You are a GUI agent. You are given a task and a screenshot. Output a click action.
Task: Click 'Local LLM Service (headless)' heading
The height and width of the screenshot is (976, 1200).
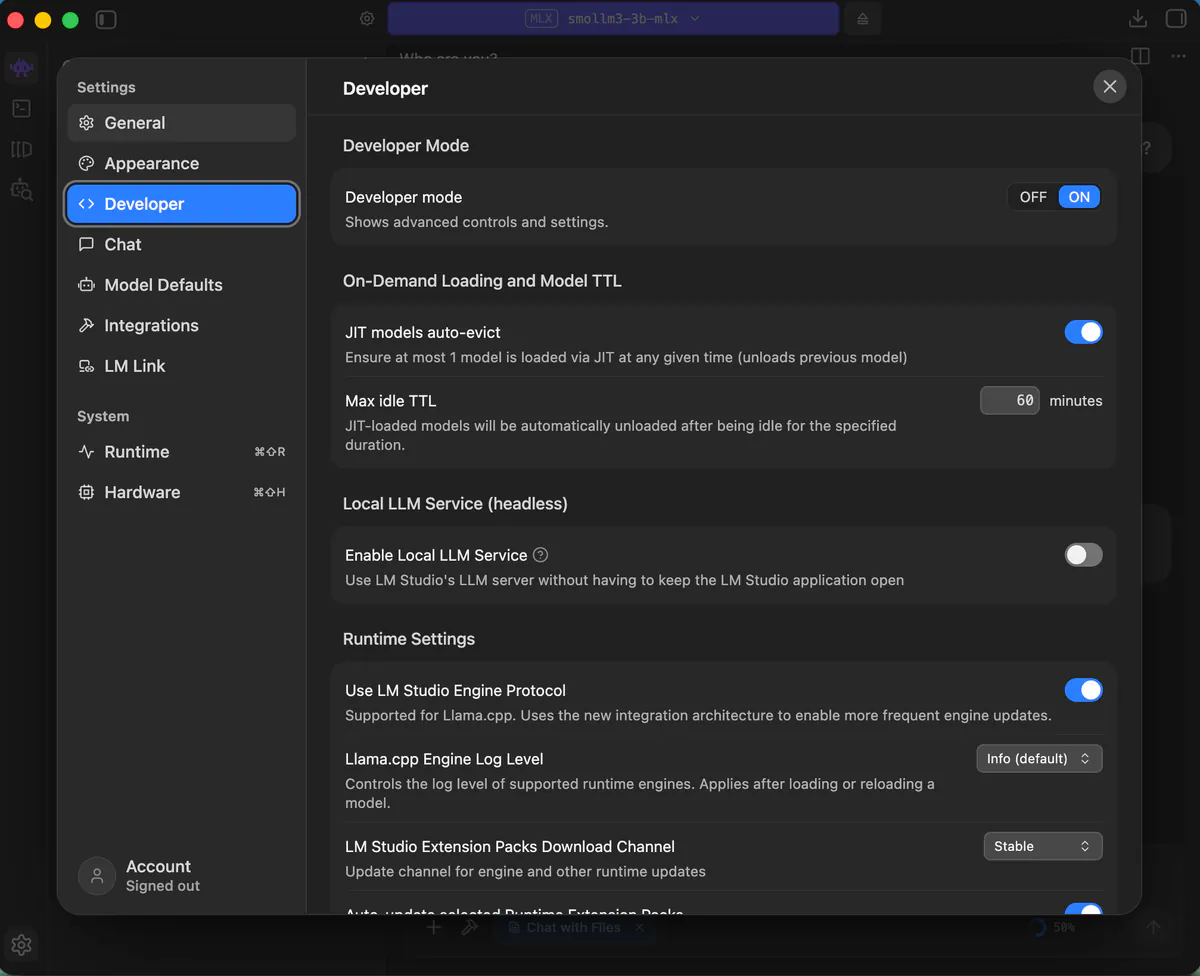[455, 504]
